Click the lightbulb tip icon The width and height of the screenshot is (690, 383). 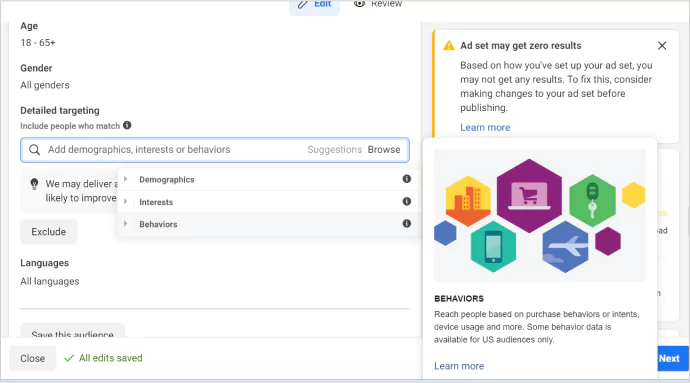coord(34,184)
